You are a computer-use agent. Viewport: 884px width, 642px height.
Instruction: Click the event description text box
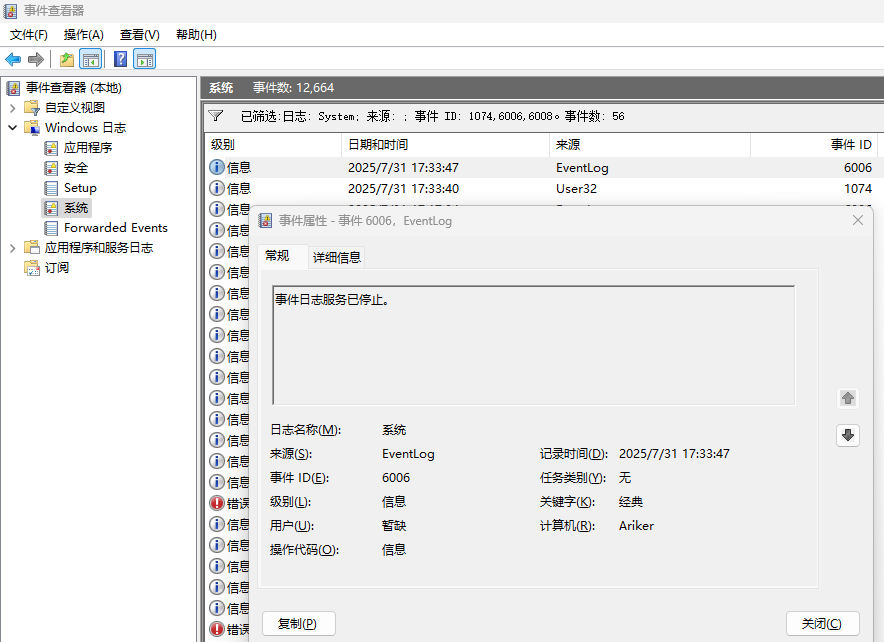[533, 346]
